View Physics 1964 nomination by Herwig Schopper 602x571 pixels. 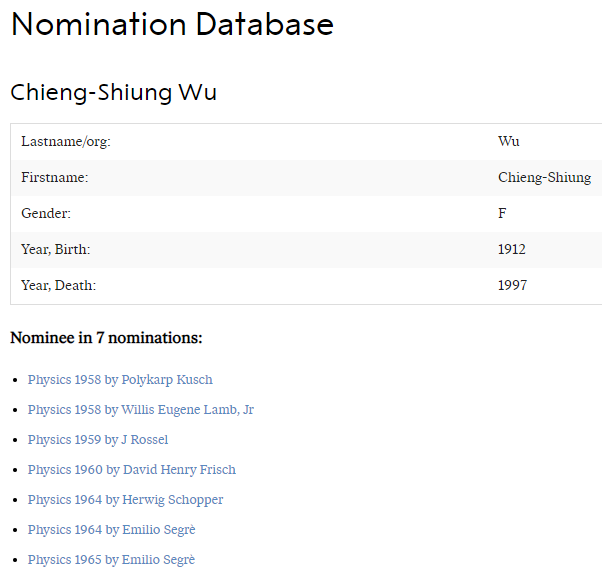[x=125, y=500]
